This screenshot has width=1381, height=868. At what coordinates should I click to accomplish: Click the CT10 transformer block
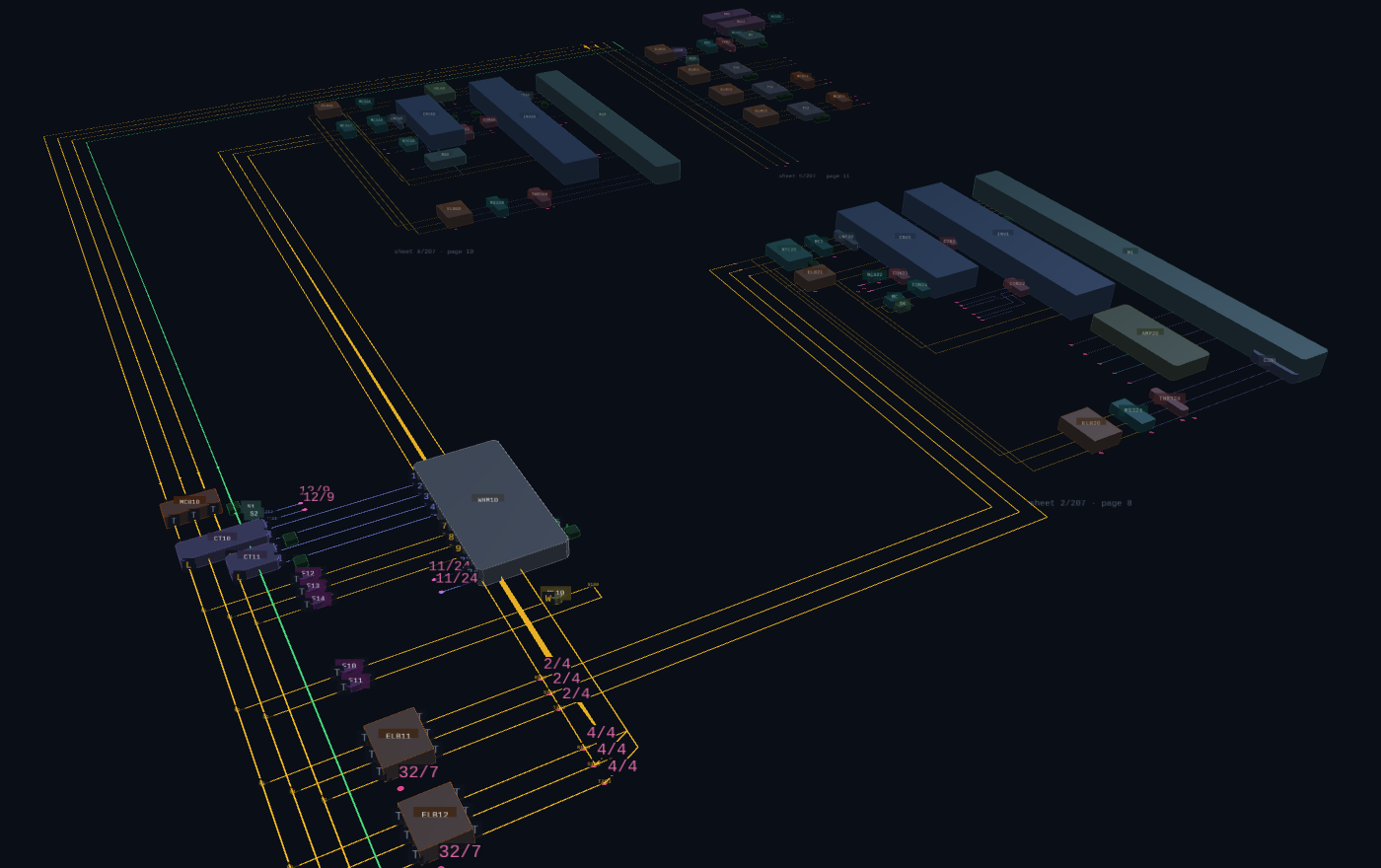tap(222, 543)
